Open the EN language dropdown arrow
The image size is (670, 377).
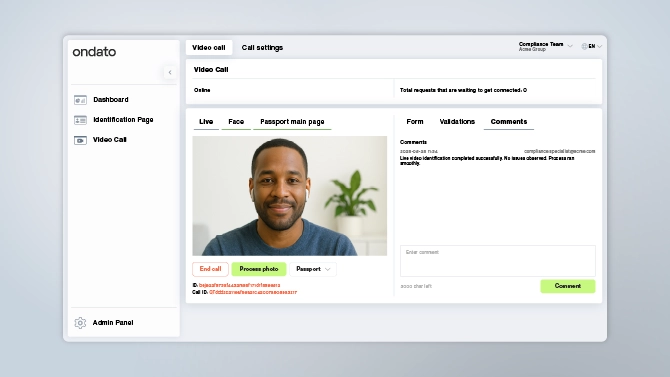599,46
